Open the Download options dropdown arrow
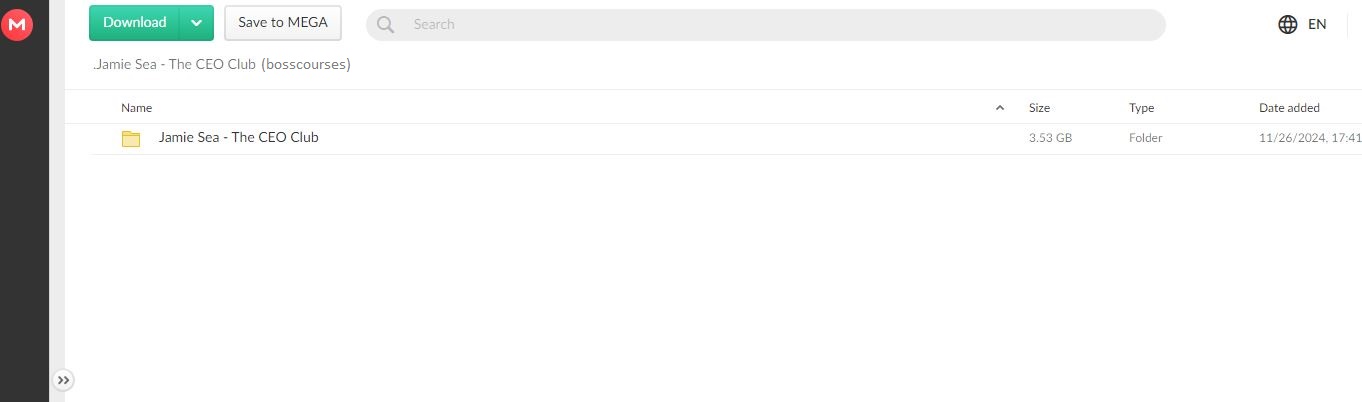The width and height of the screenshot is (1362, 402). [197, 23]
